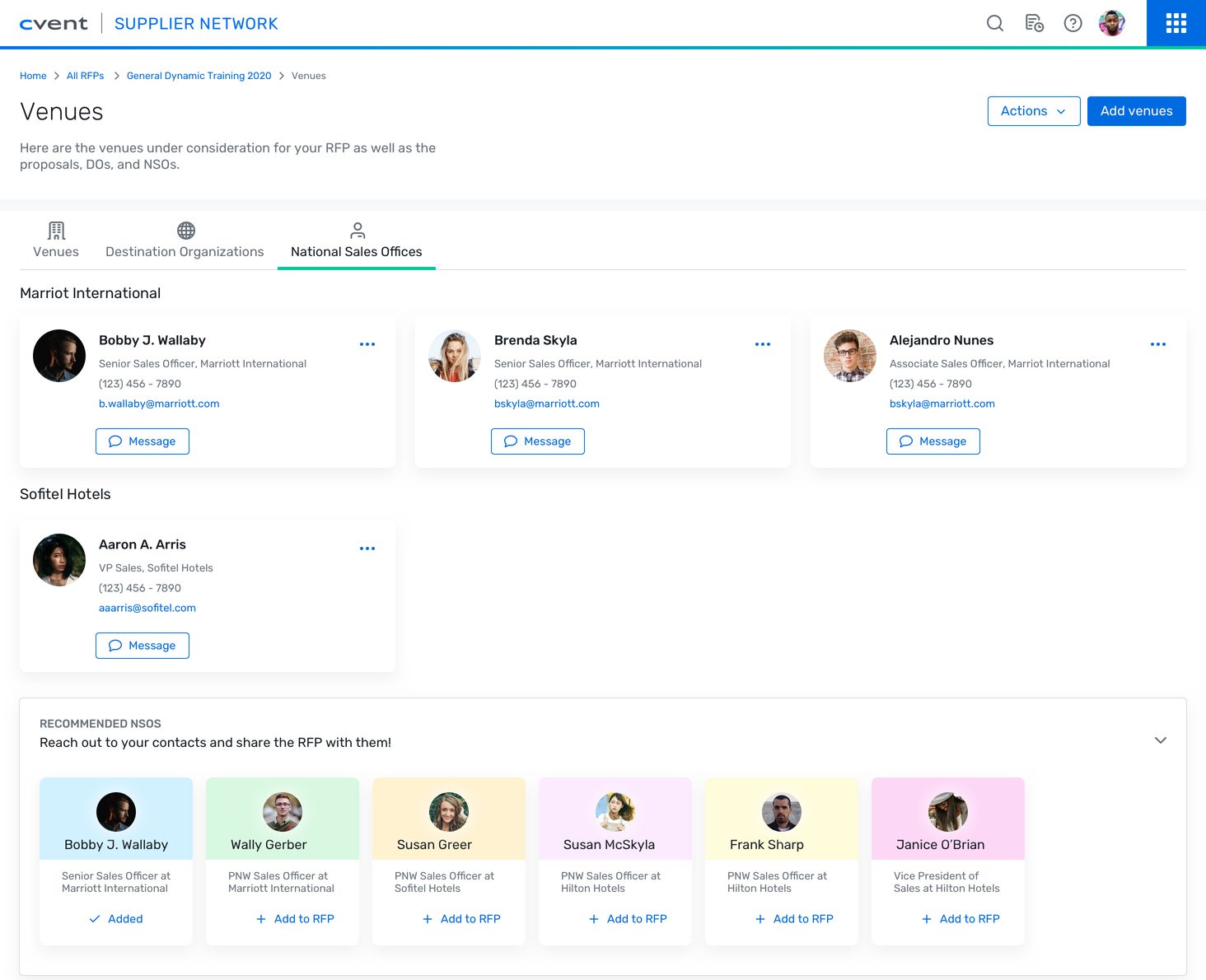Click Wally Gerber's recommended avatar
The image size is (1206, 980).
(283, 812)
